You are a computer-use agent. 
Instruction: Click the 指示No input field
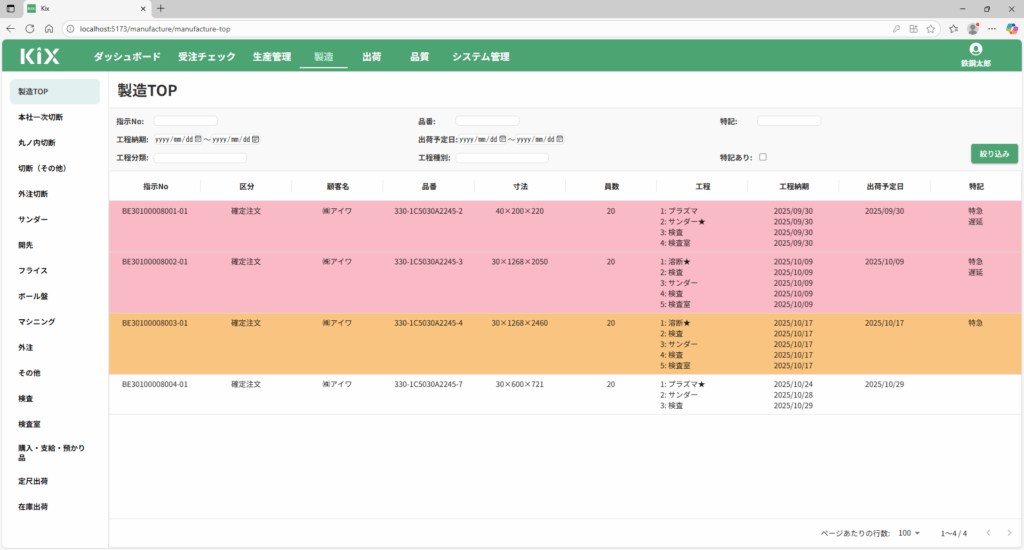(x=185, y=121)
